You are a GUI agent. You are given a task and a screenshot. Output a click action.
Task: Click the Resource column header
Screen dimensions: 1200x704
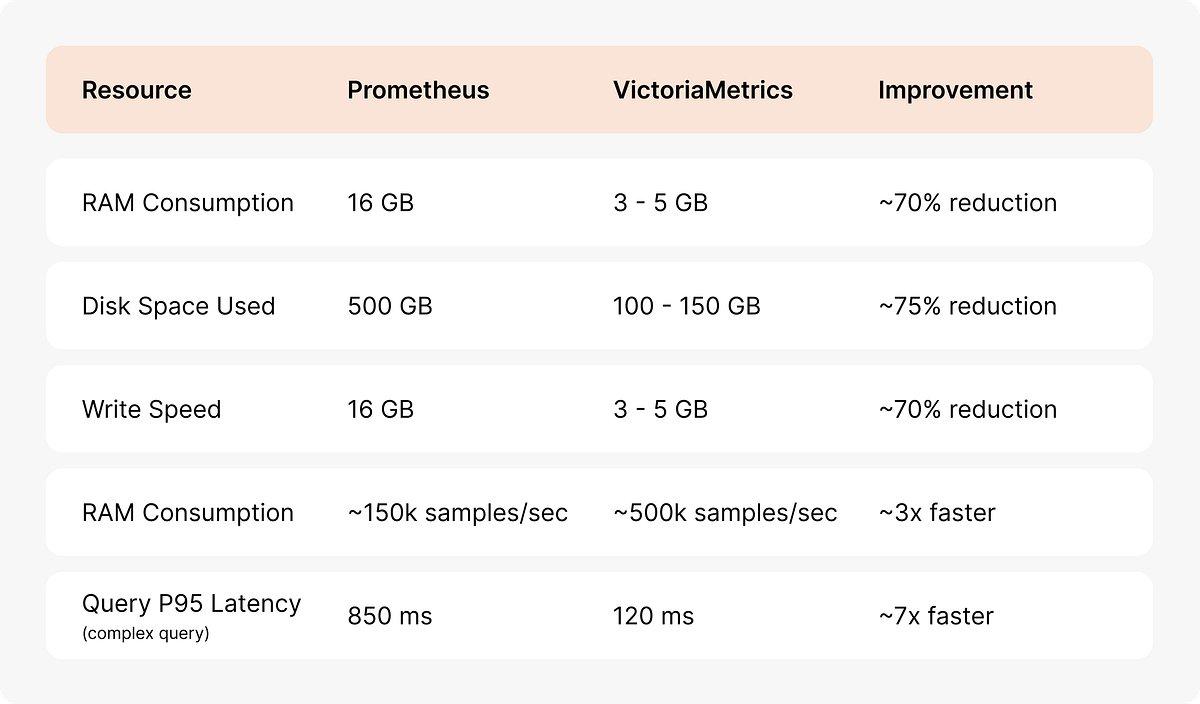click(x=136, y=90)
